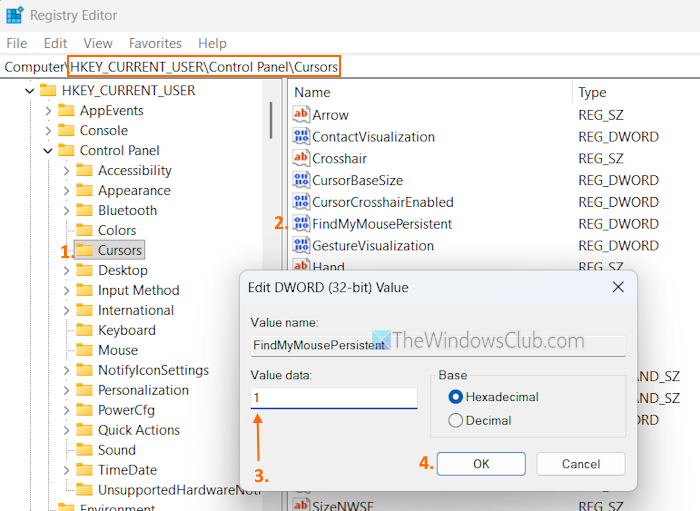
Task: Expand the Desktop key
Action: point(67,270)
